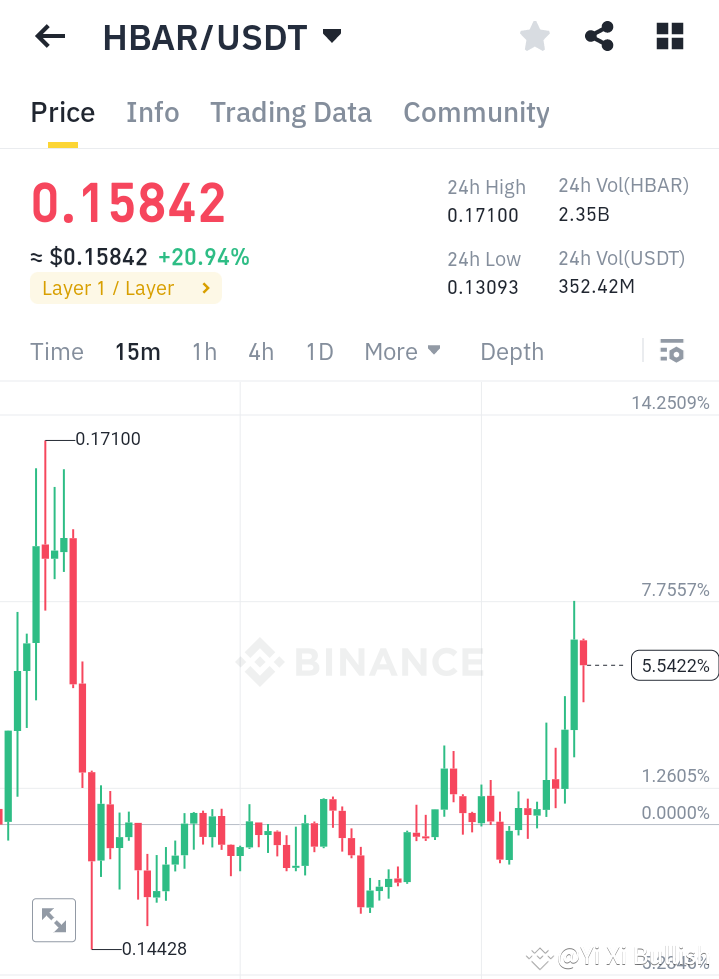Star the HBAR/USDT pair as favorite
The height and width of the screenshot is (979, 719).
[534, 36]
